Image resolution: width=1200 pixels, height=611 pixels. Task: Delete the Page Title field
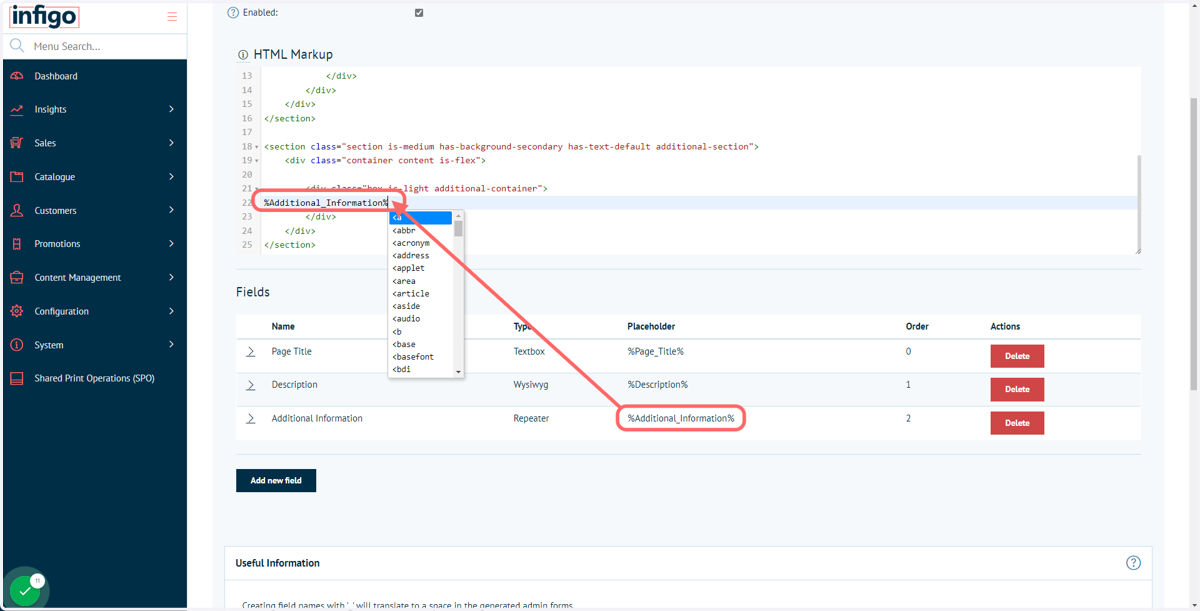(1017, 356)
